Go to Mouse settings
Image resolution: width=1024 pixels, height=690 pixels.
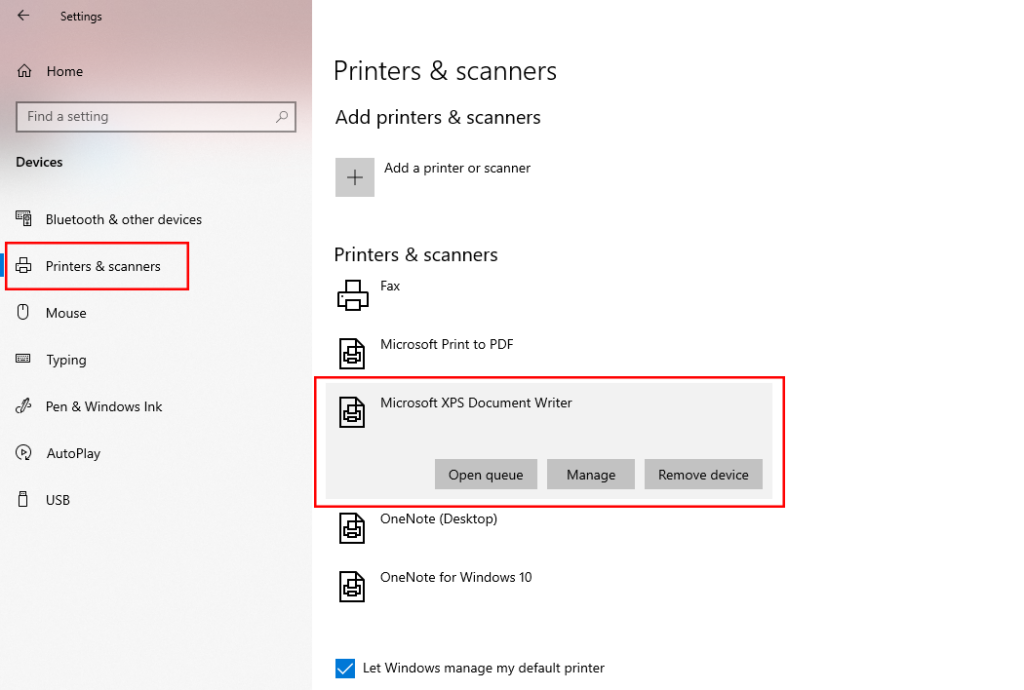pos(66,314)
